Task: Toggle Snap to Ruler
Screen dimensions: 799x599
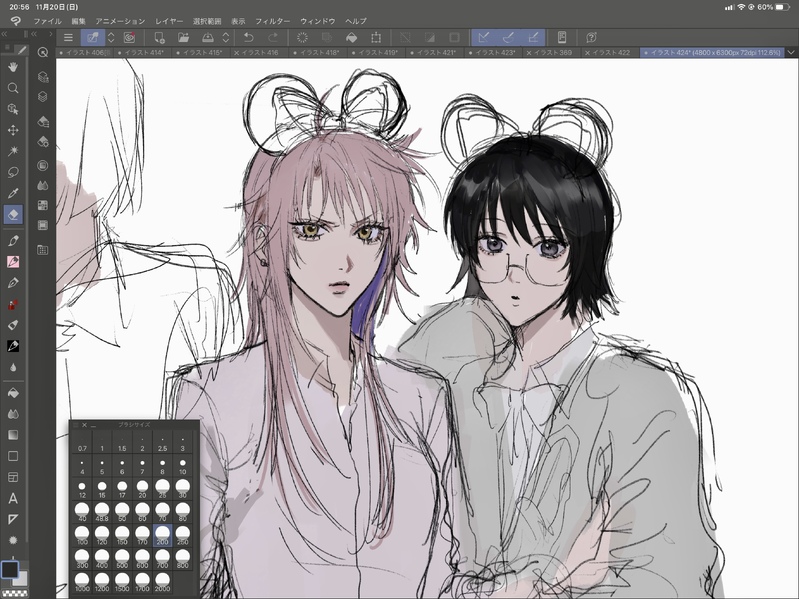Action: (484, 37)
